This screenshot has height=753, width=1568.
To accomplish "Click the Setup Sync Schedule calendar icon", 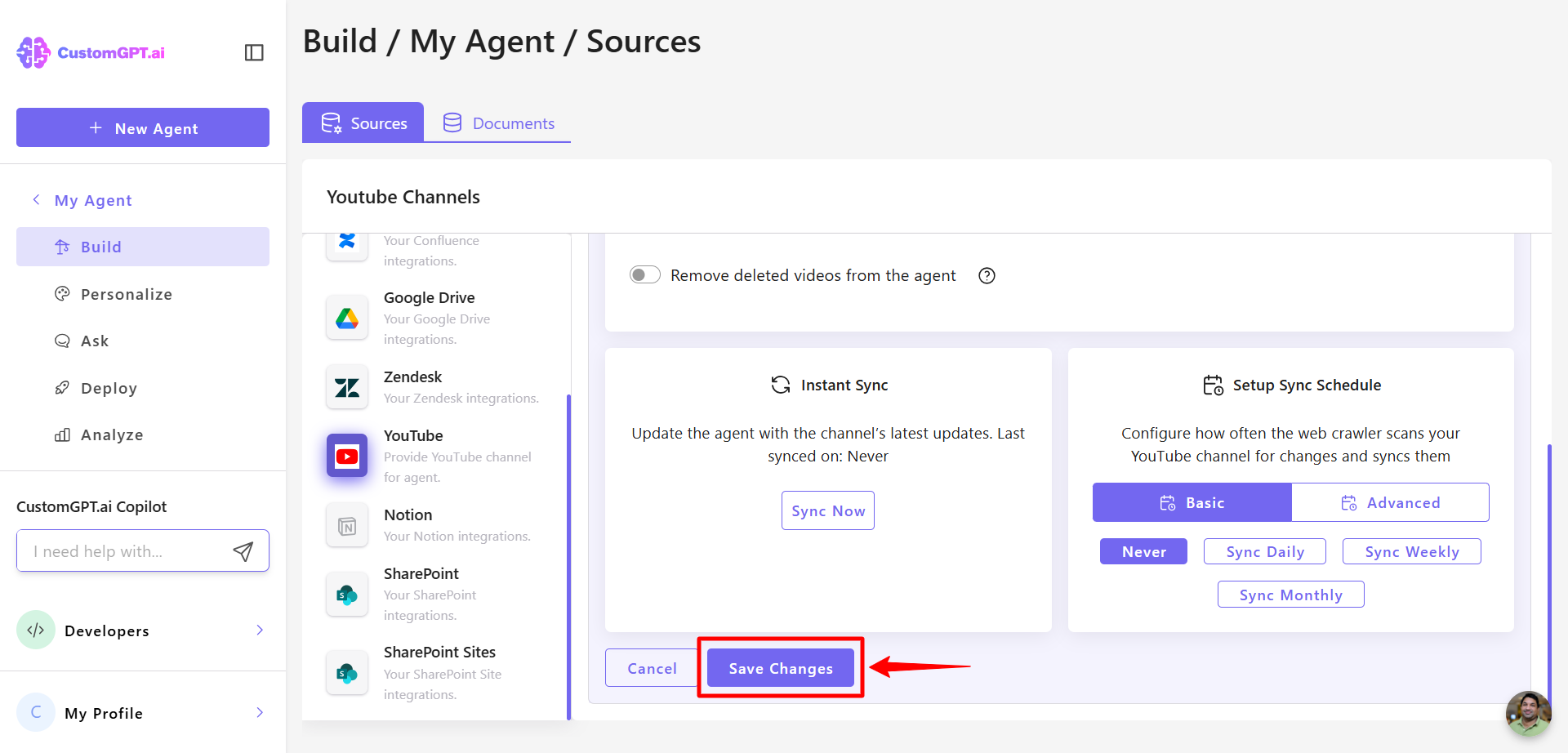I will pos(1213,385).
